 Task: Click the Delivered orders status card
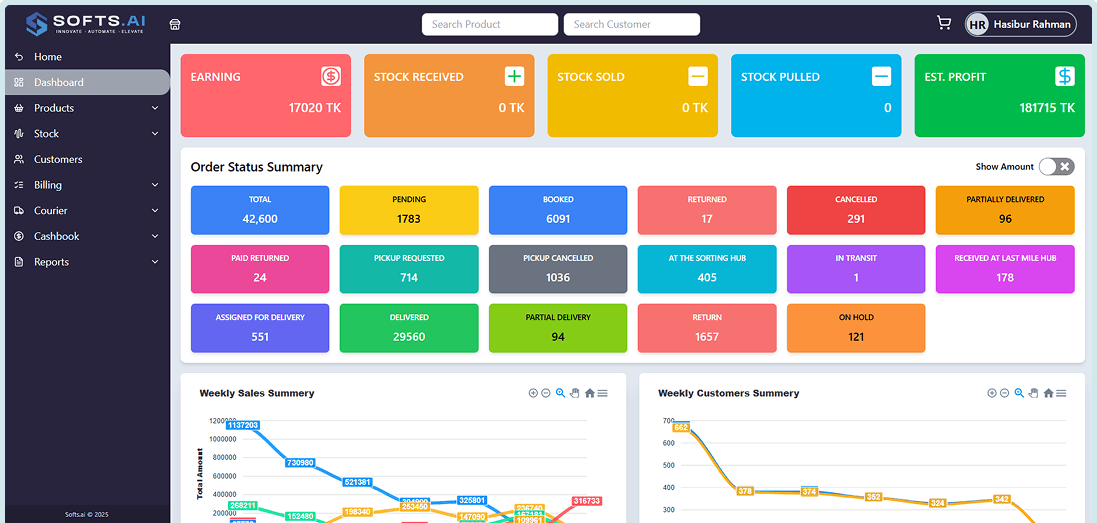[408, 328]
